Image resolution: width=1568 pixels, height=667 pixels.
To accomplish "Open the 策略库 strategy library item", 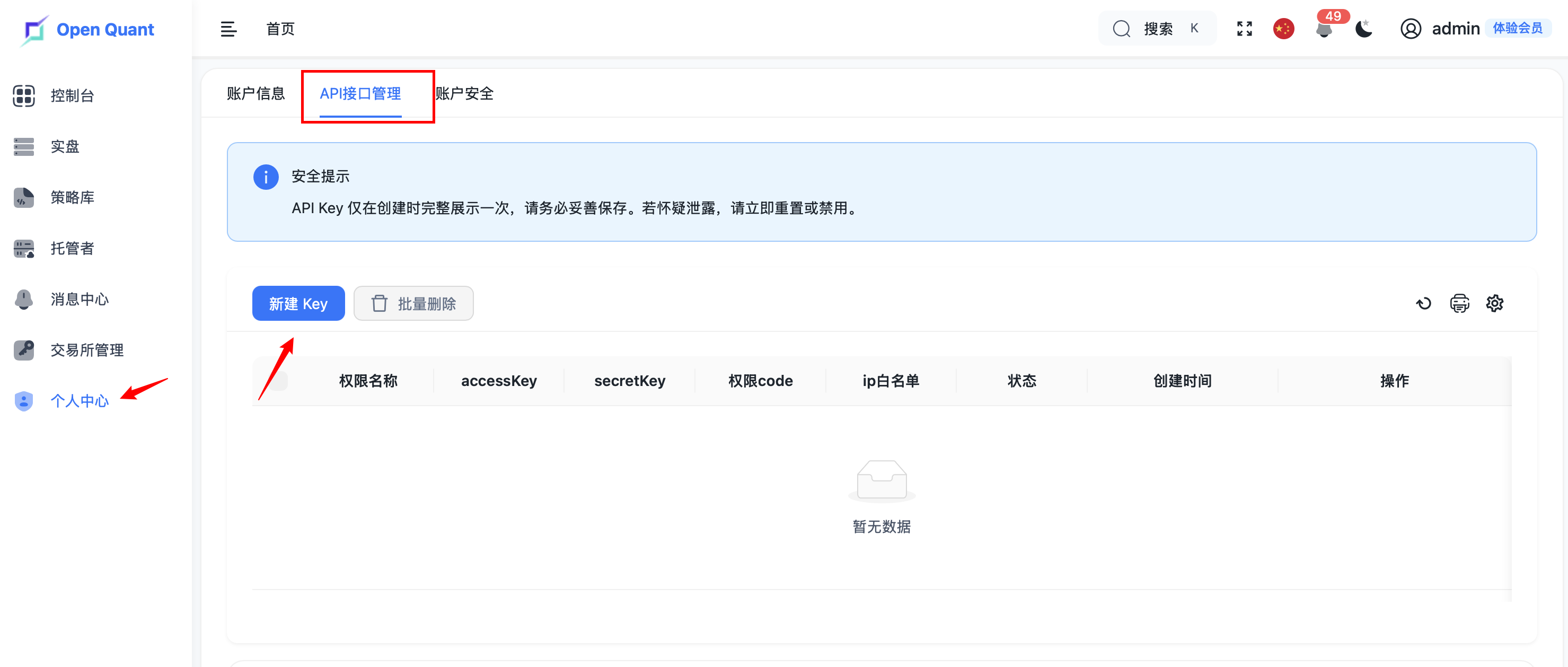I will click(x=72, y=197).
